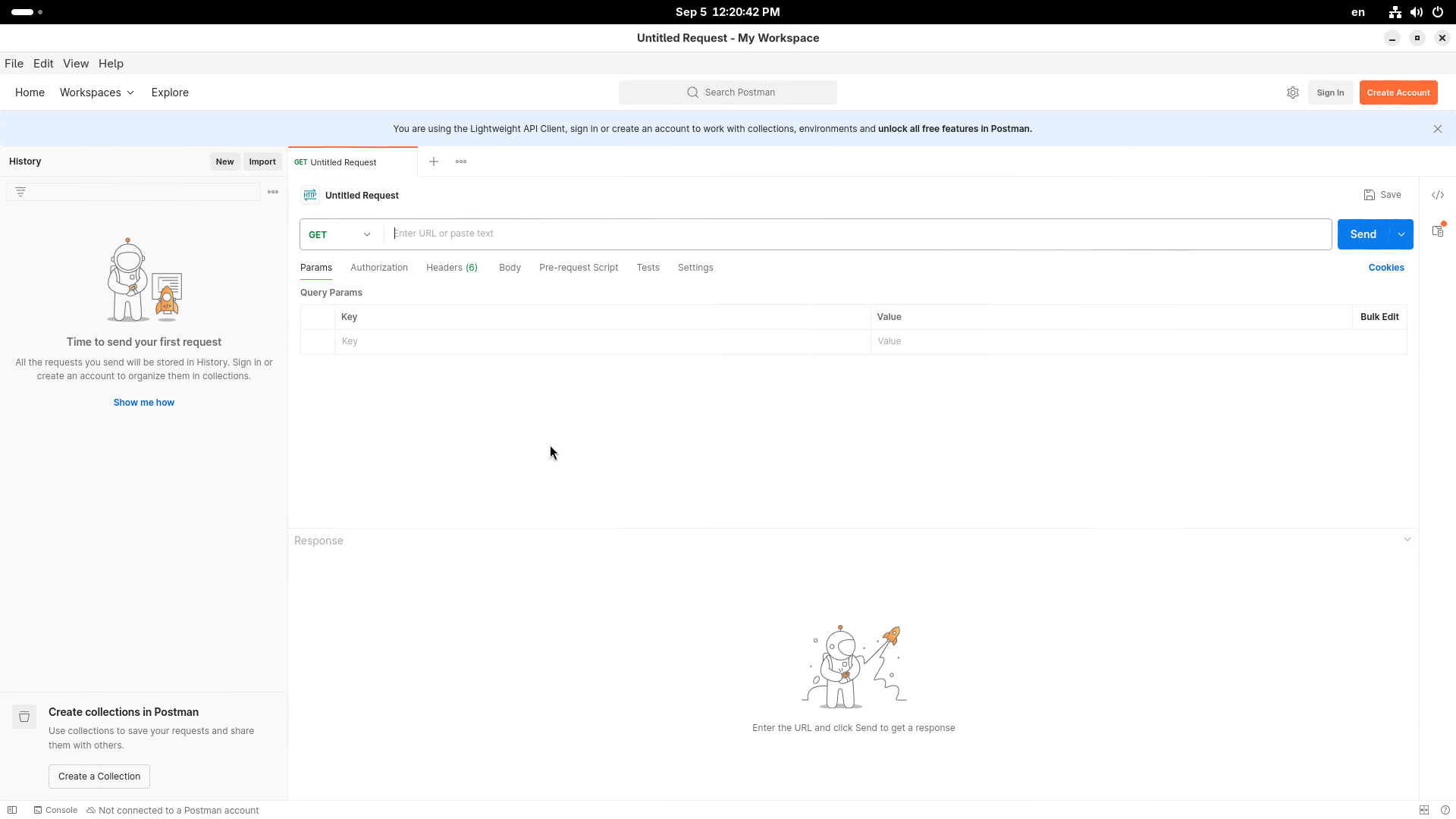Click the Create Account button
This screenshot has height=819, width=1456.
tap(1398, 93)
